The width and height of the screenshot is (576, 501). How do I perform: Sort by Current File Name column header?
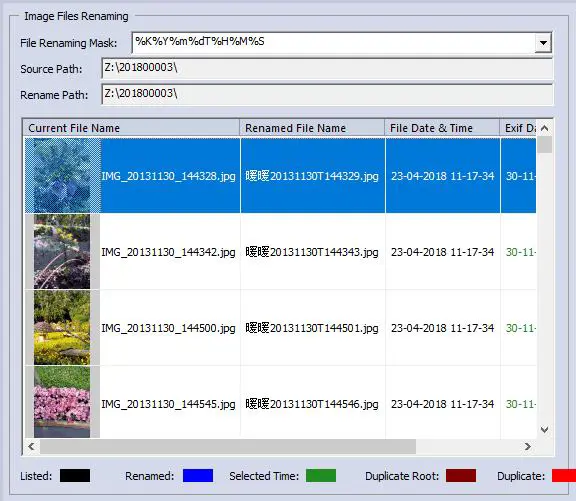[x=132, y=128]
